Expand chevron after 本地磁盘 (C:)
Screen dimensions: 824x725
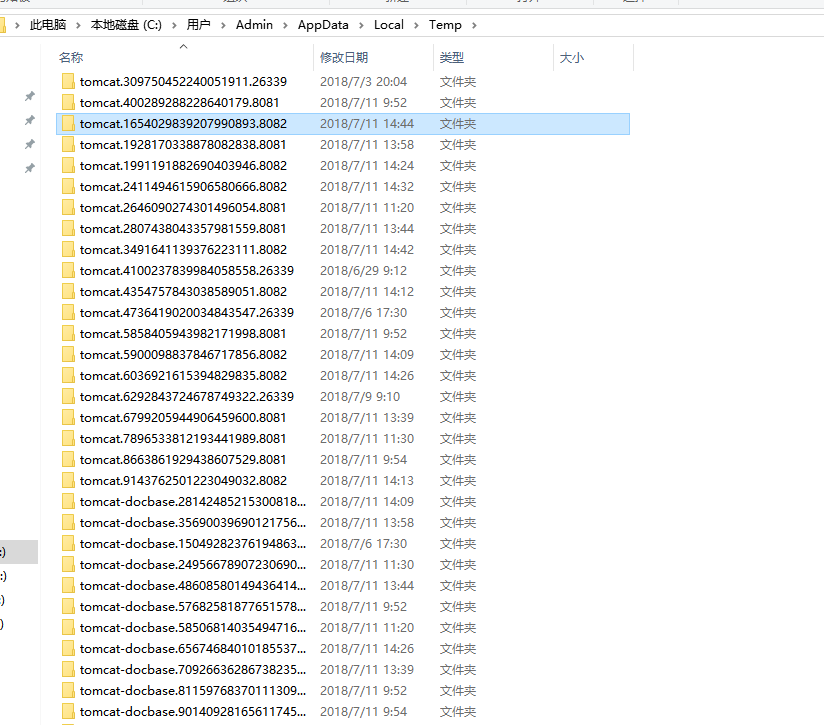174,25
